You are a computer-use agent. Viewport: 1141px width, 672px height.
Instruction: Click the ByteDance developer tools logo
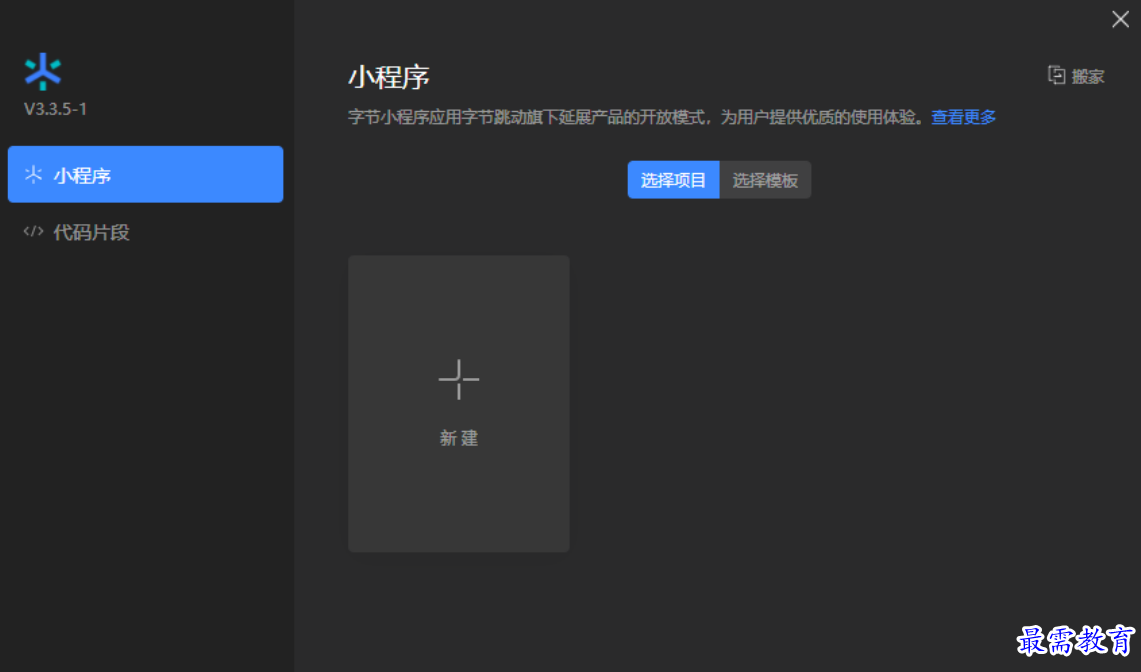pos(43,71)
